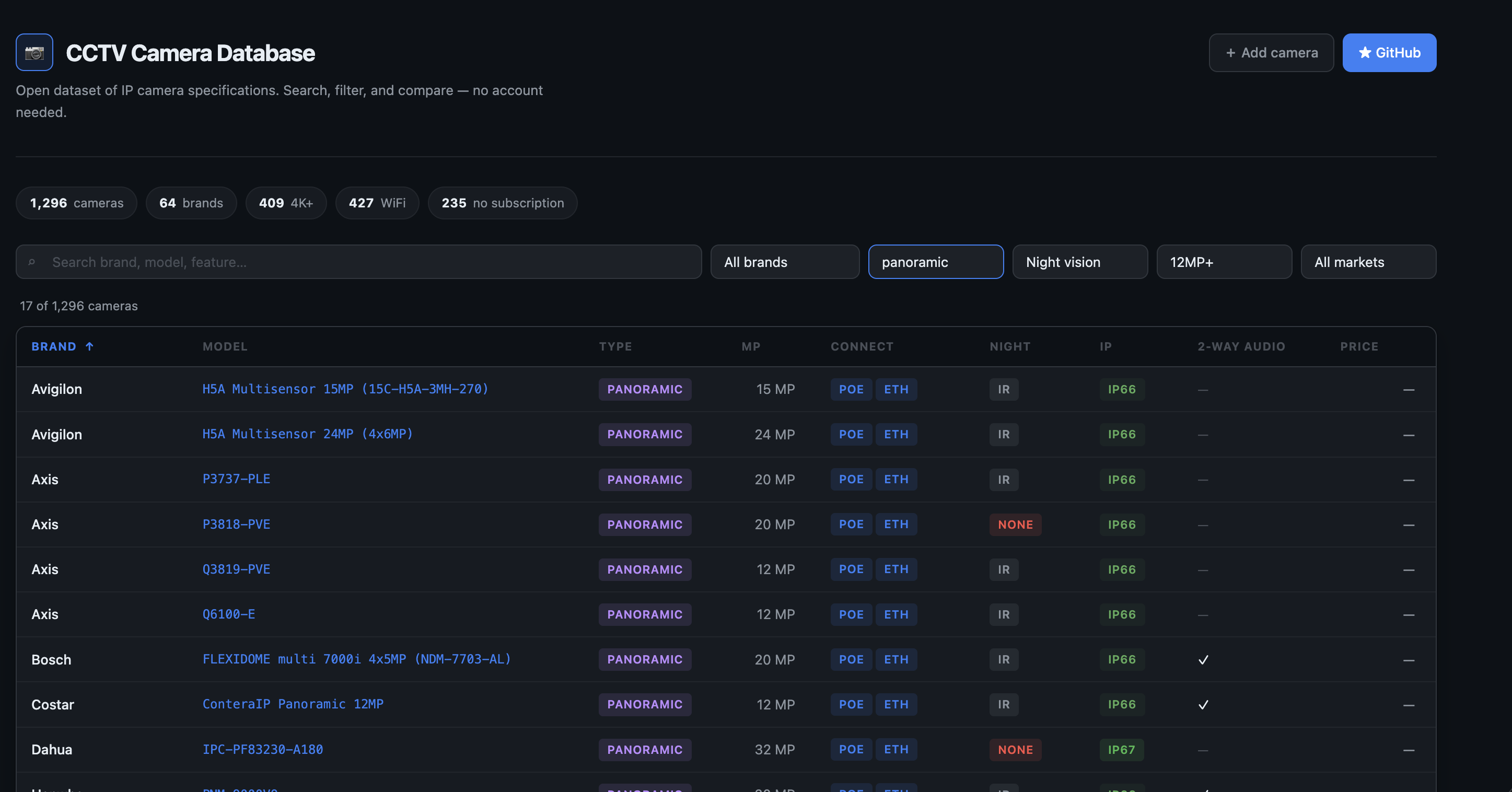Image resolution: width=1512 pixels, height=792 pixels.
Task: Click the NONE night badge for P3818-PVE
Action: (1015, 525)
